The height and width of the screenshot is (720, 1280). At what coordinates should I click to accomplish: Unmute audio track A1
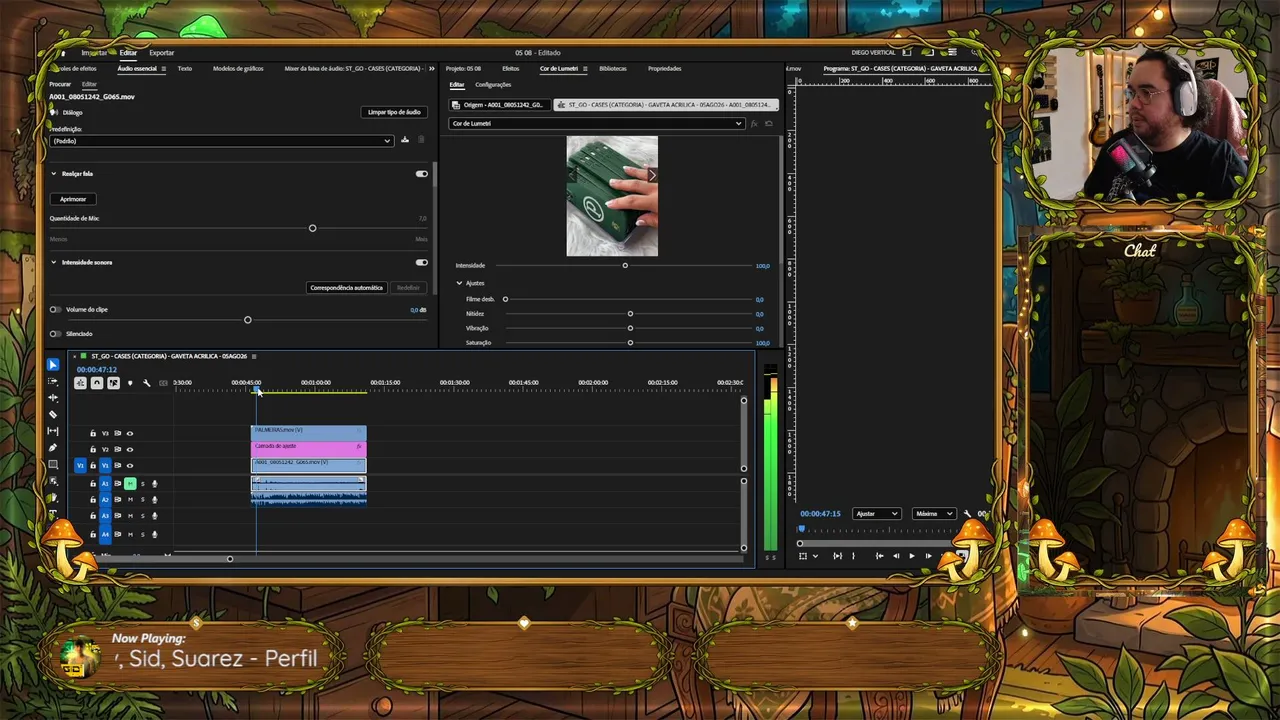130,484
